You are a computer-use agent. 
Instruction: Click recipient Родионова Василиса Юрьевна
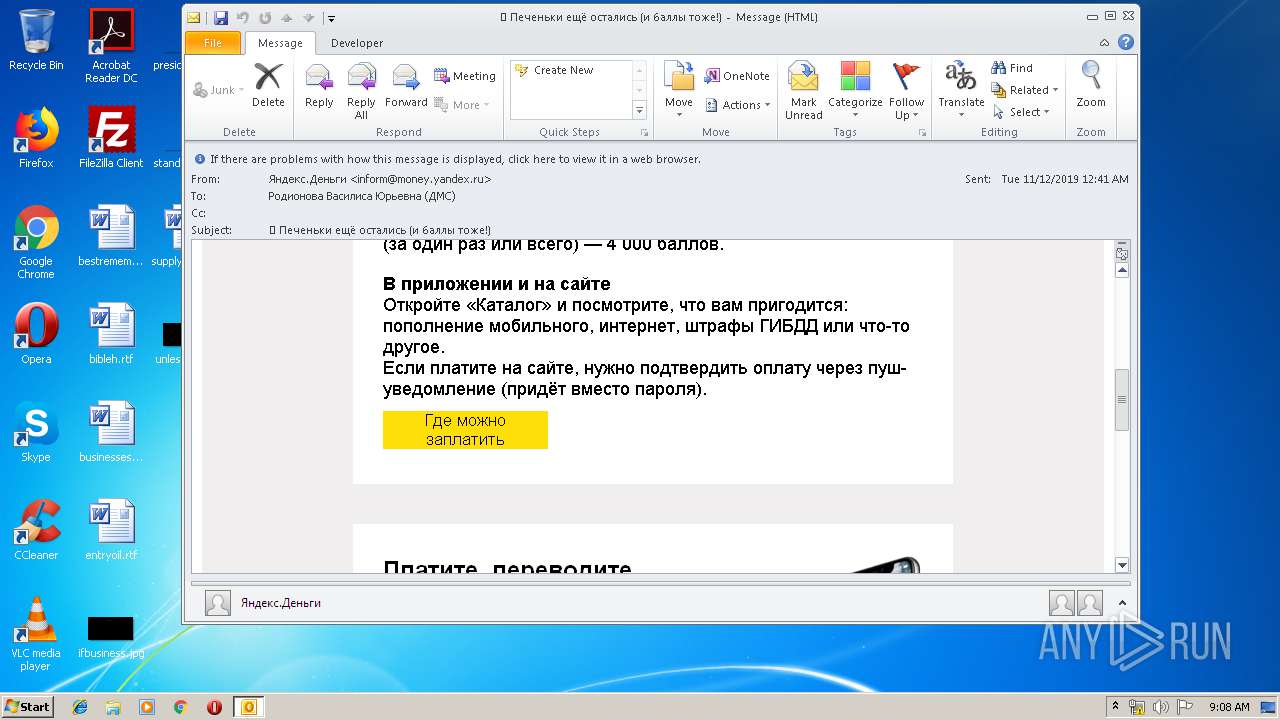point(361,196)
